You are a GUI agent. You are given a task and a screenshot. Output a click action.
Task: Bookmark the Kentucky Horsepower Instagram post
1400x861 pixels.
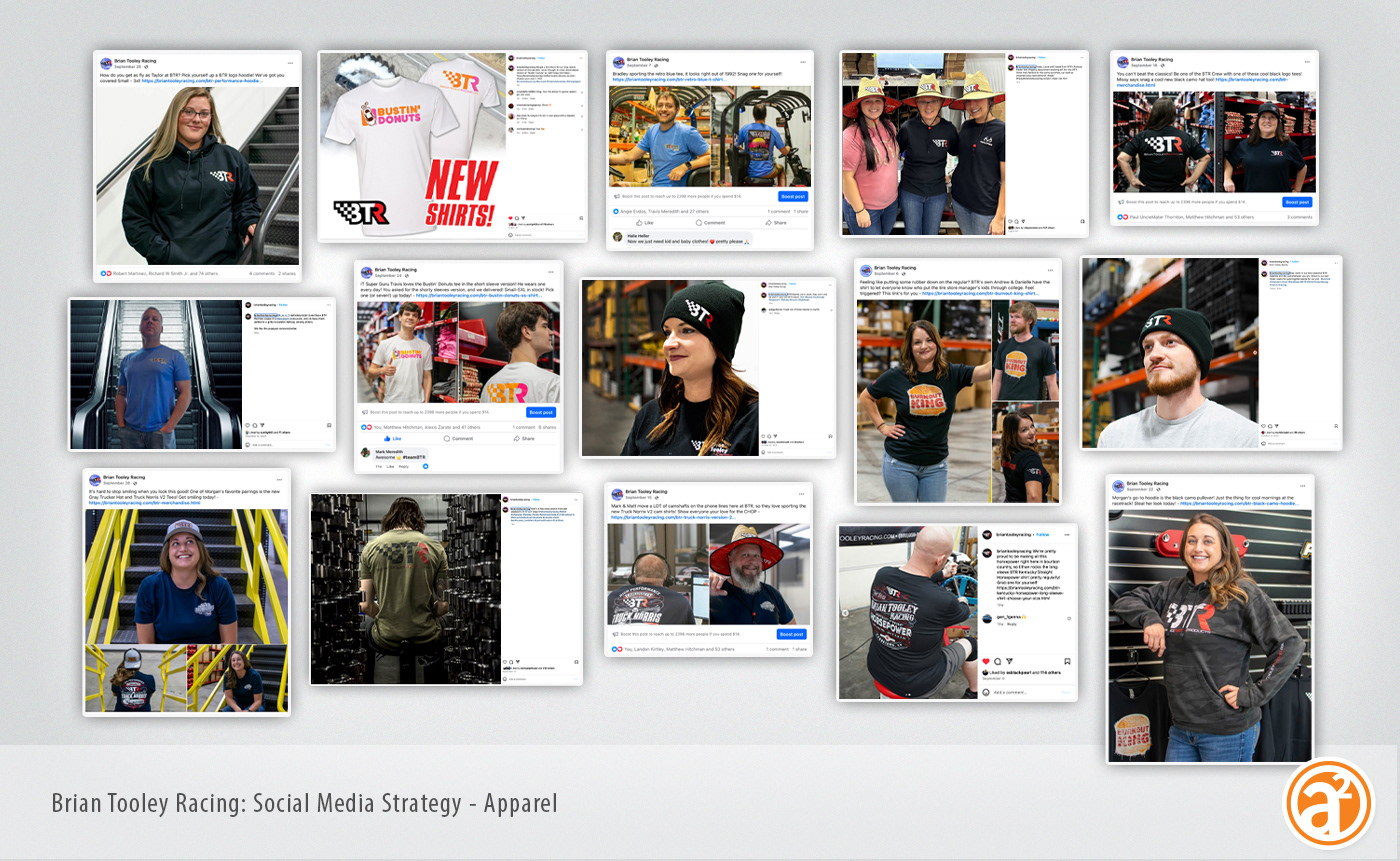coord(1068,661)
